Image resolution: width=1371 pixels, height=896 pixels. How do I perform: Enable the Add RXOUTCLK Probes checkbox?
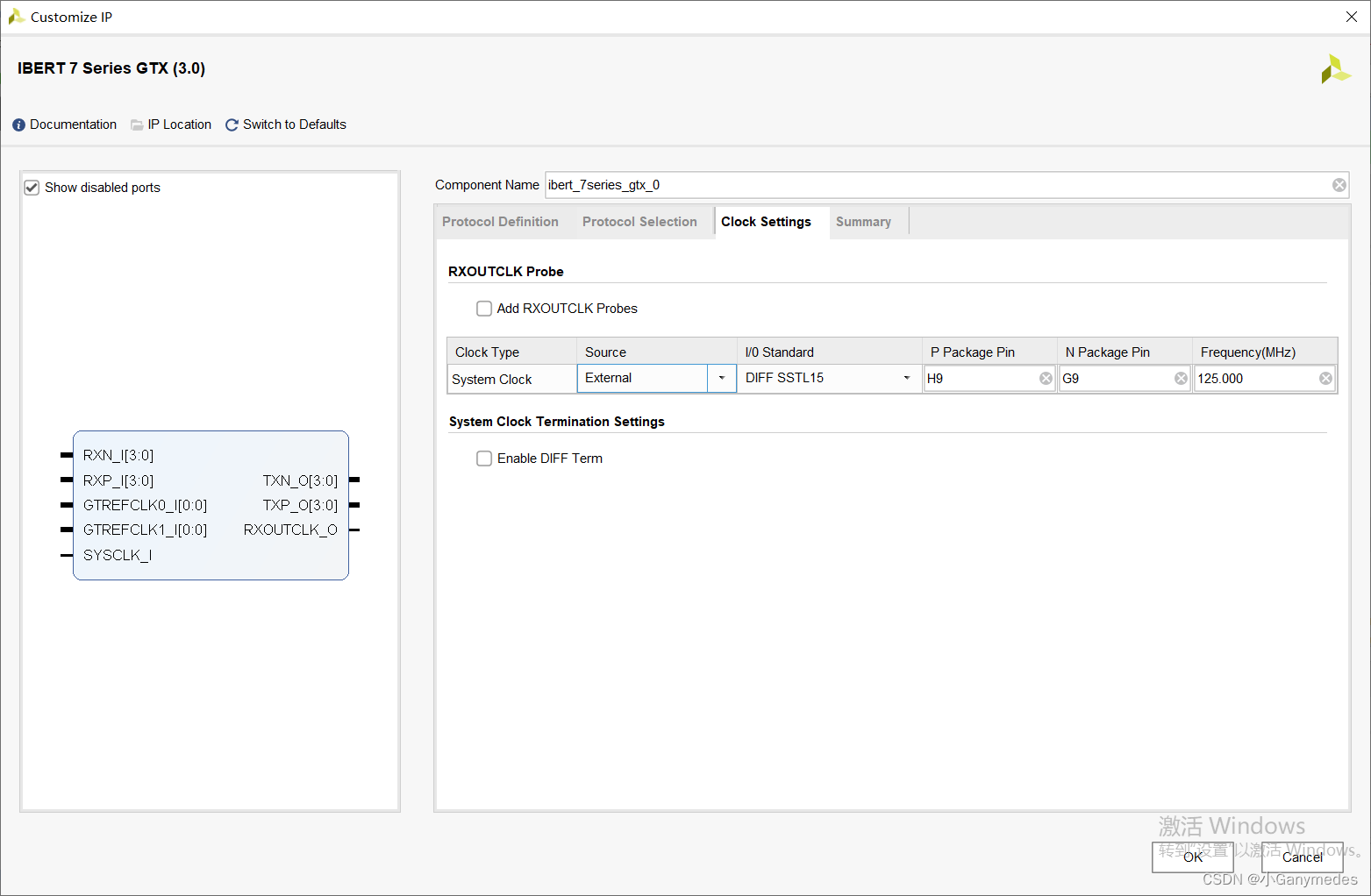484,309
